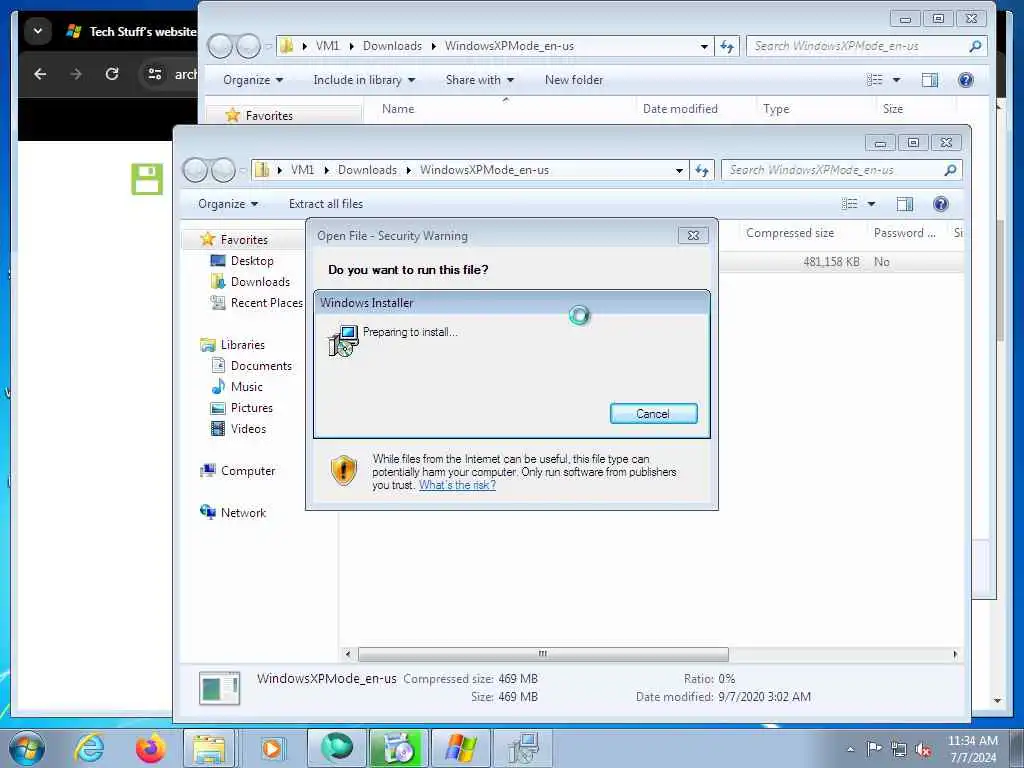This screenshot has height=768, width=1024.
Task: Sort by Name column in back window
Action: coord(398,109)
